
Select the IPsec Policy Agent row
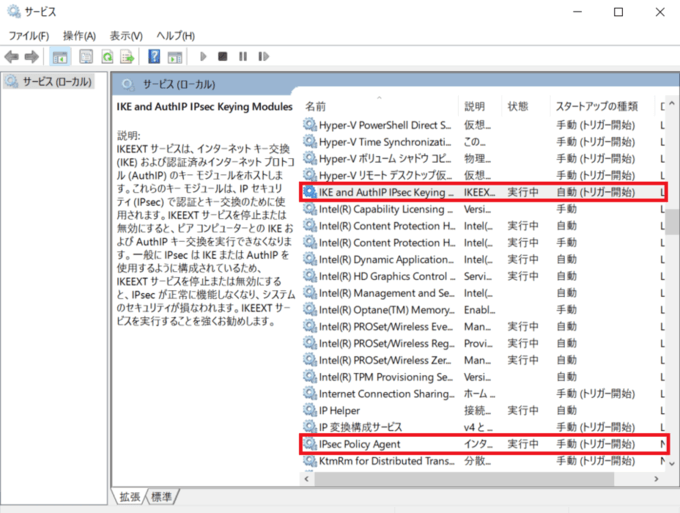483,444
